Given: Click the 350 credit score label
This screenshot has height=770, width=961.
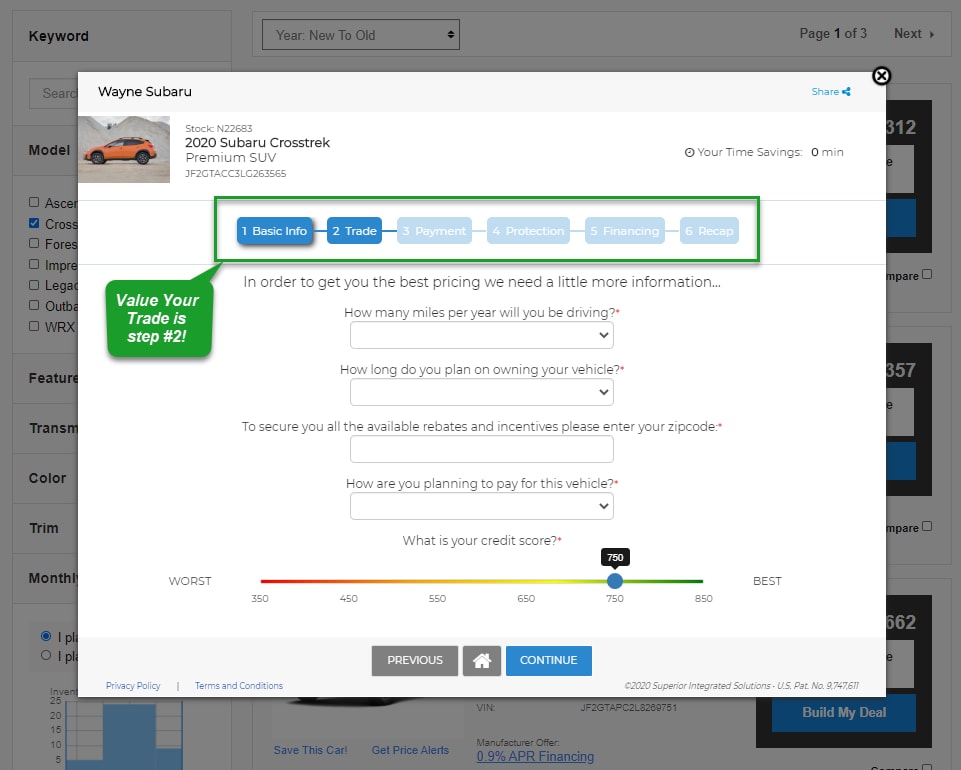Looking at the screenshot, I should (260, 598).
